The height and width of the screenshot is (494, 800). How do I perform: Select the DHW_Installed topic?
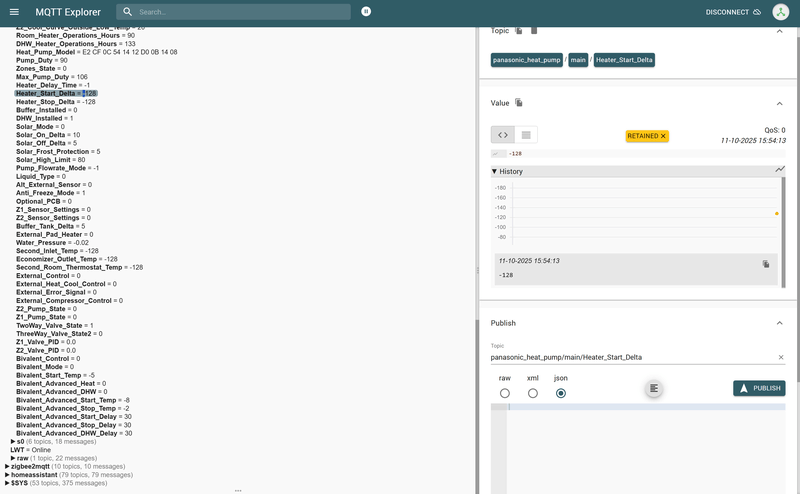click(x=44, y=118)
